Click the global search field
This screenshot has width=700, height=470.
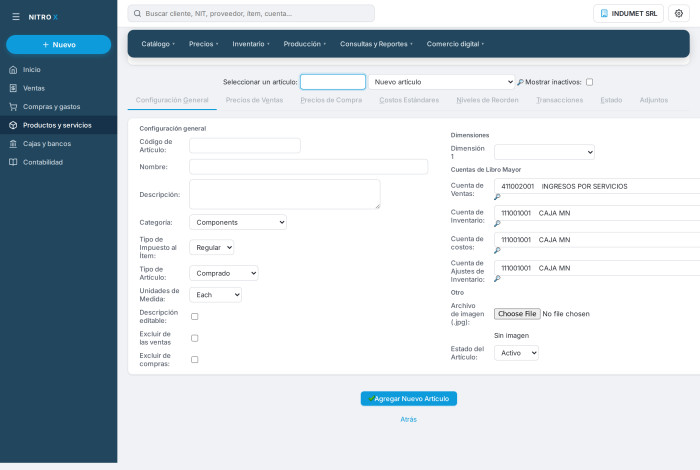pos(251,13)
